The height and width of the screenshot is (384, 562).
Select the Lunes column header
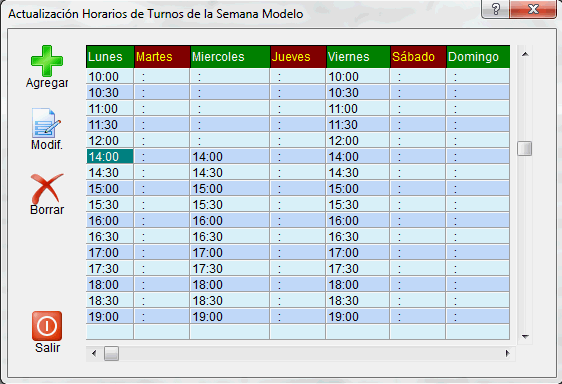(110, 57)
